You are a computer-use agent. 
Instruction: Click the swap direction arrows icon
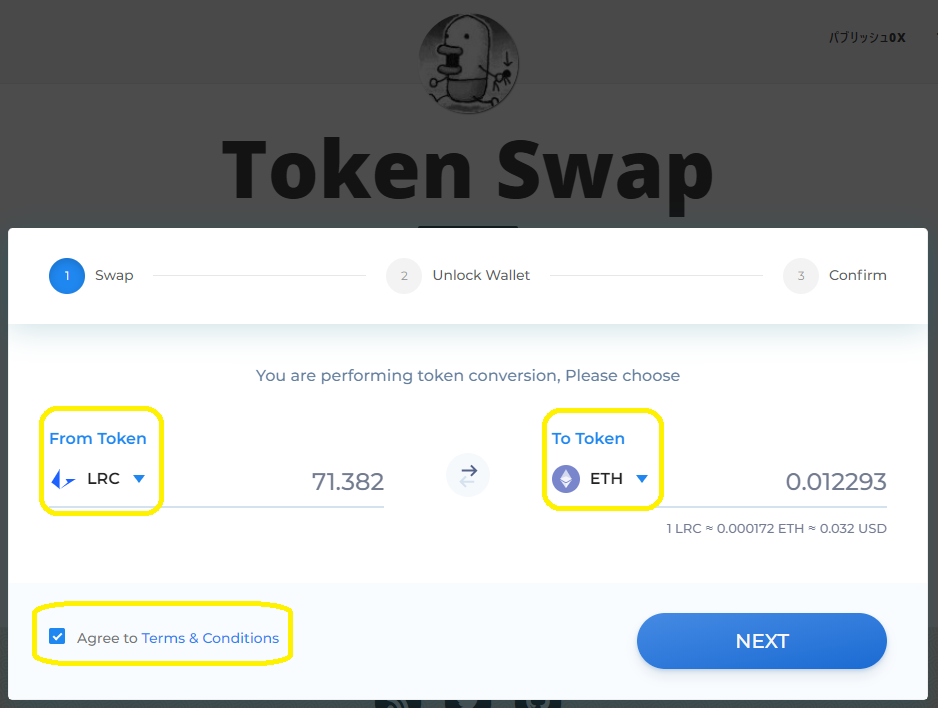click(467, 474)
